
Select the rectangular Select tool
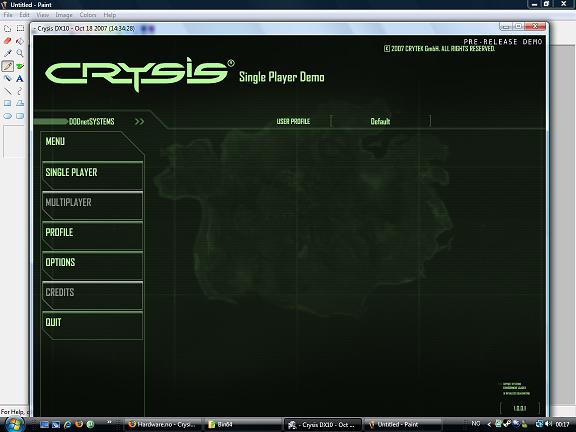pos(20,29)
